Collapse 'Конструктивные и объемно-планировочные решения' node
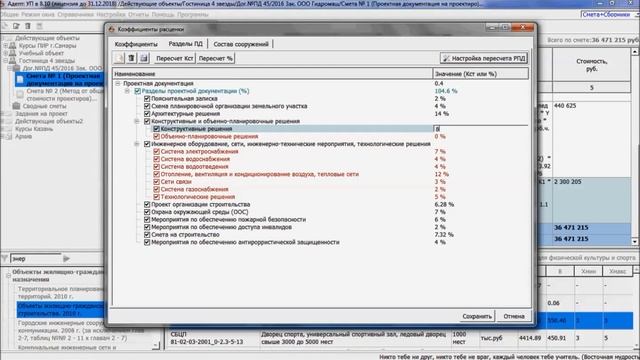 (137, 121)
